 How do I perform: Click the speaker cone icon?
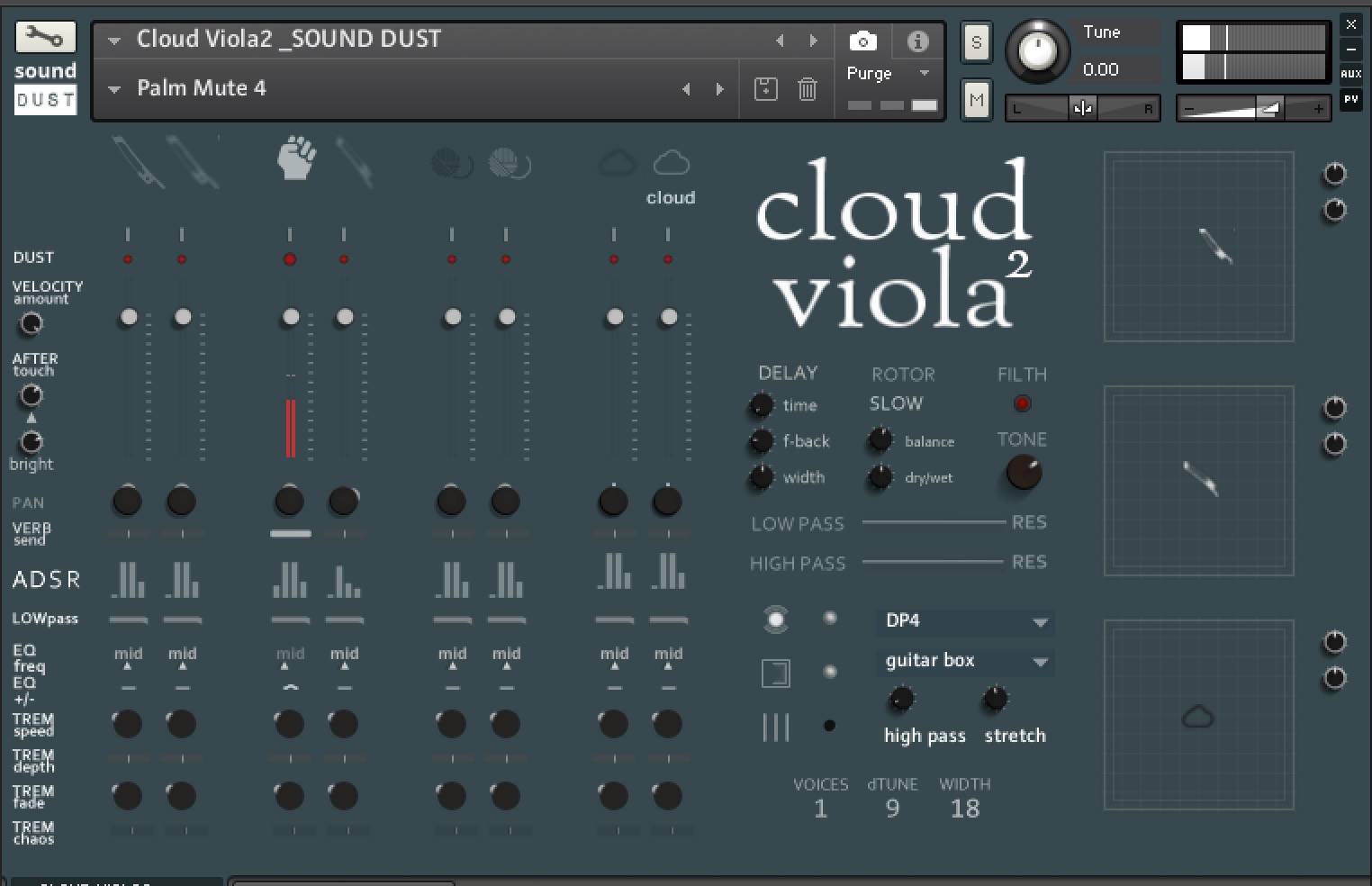point(775,619)
